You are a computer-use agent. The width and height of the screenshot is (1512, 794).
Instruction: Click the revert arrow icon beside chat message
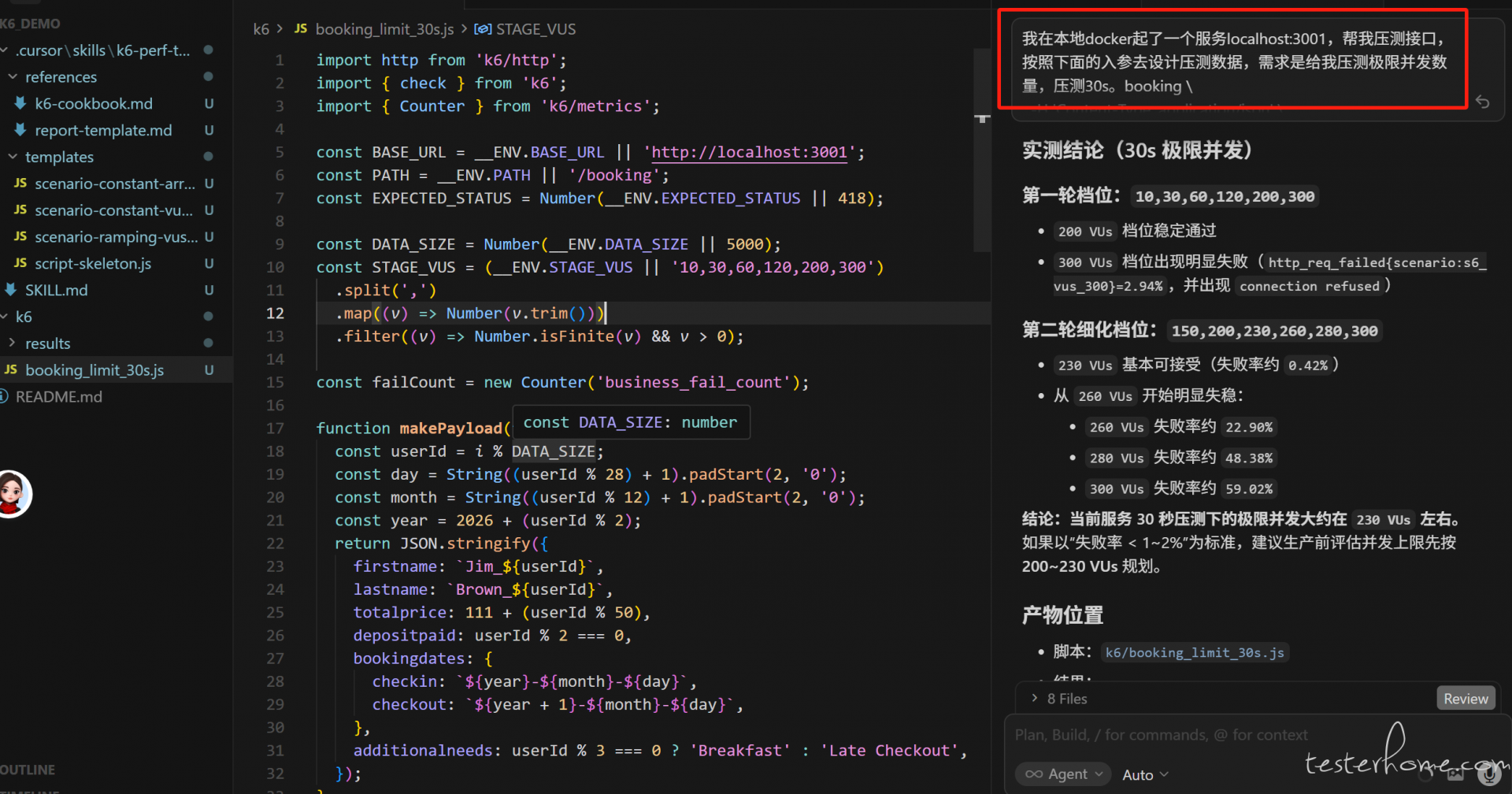1482,102
